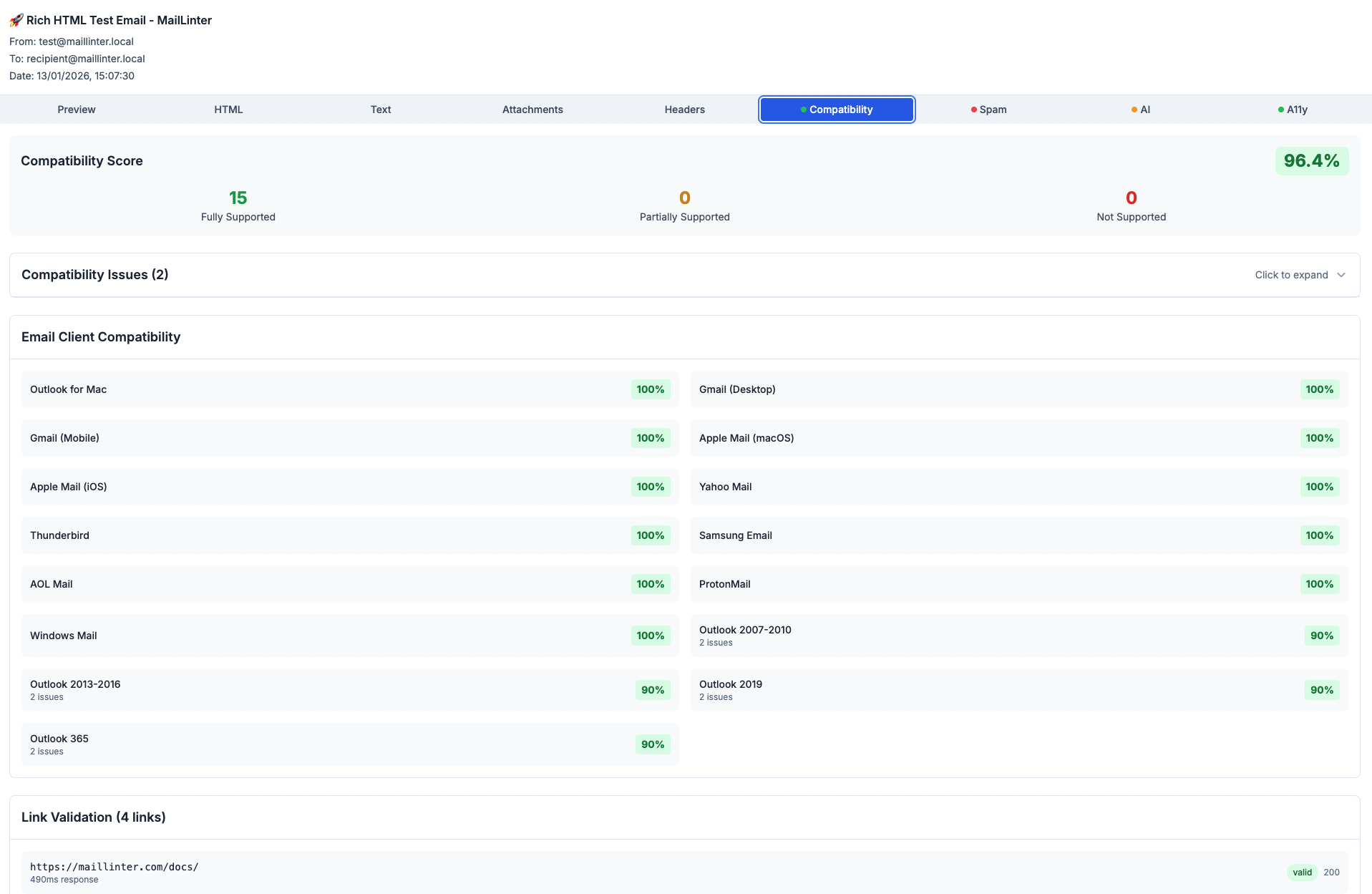Click the orange status dot on the AI tab
Viewport: 1372px width, 894px height.
(x=1134, y=110)
